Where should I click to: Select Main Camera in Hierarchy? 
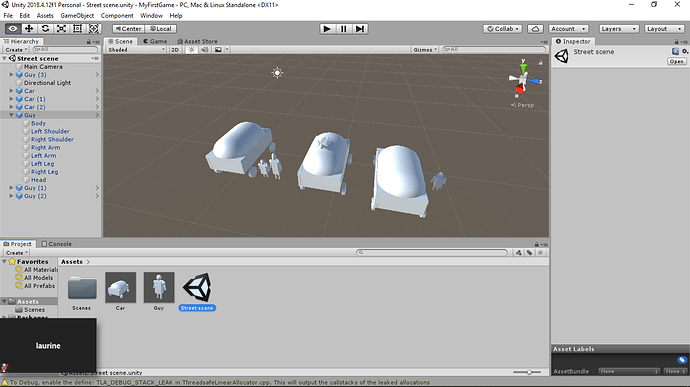pyautogui.click(x=43, y=67)
